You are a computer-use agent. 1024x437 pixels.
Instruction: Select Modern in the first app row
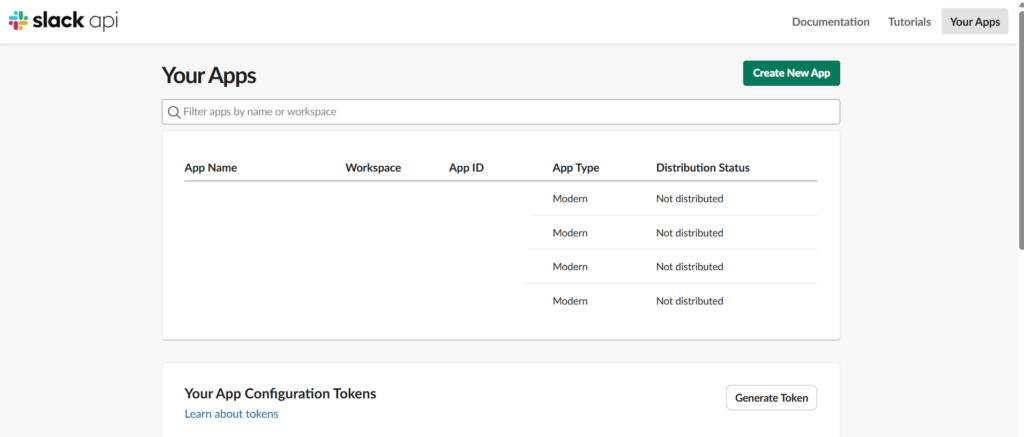[570, 199]
